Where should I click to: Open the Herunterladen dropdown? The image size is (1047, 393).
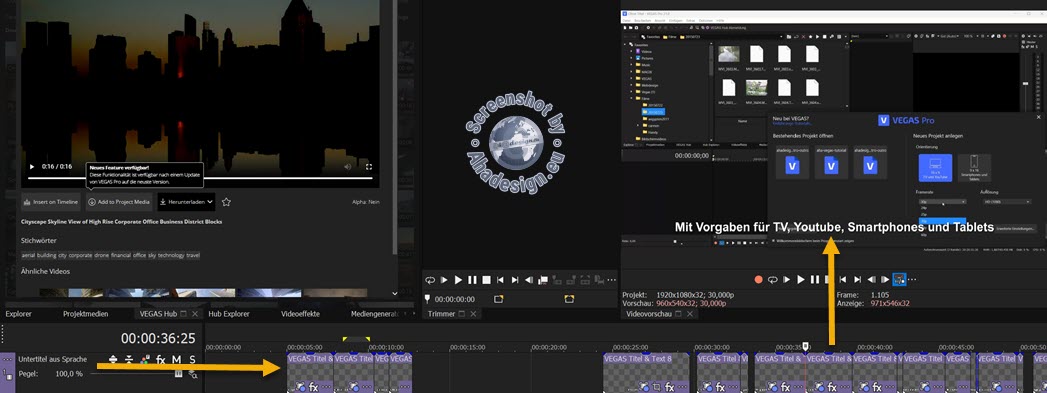tap(186, 202)
